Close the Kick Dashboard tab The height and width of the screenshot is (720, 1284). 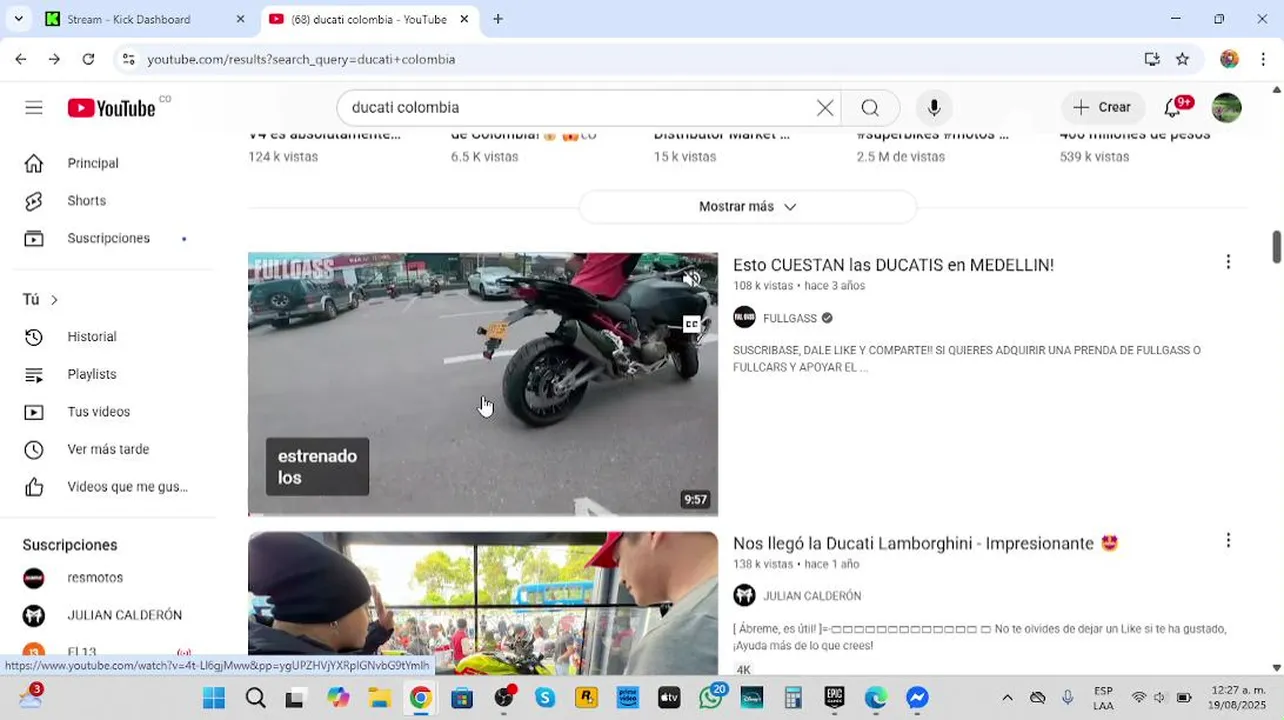click(x=240, y=19)
